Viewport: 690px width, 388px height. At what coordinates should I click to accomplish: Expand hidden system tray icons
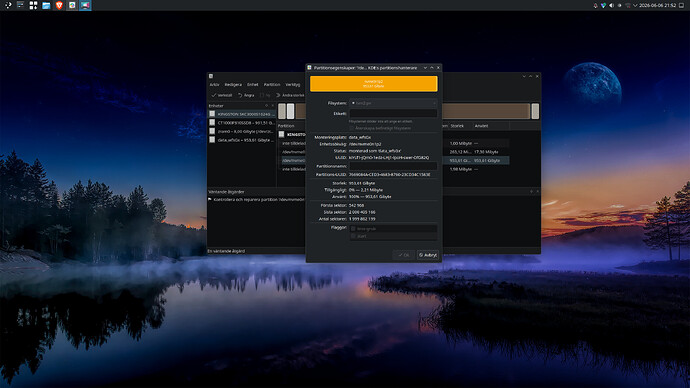coord(635,5)
